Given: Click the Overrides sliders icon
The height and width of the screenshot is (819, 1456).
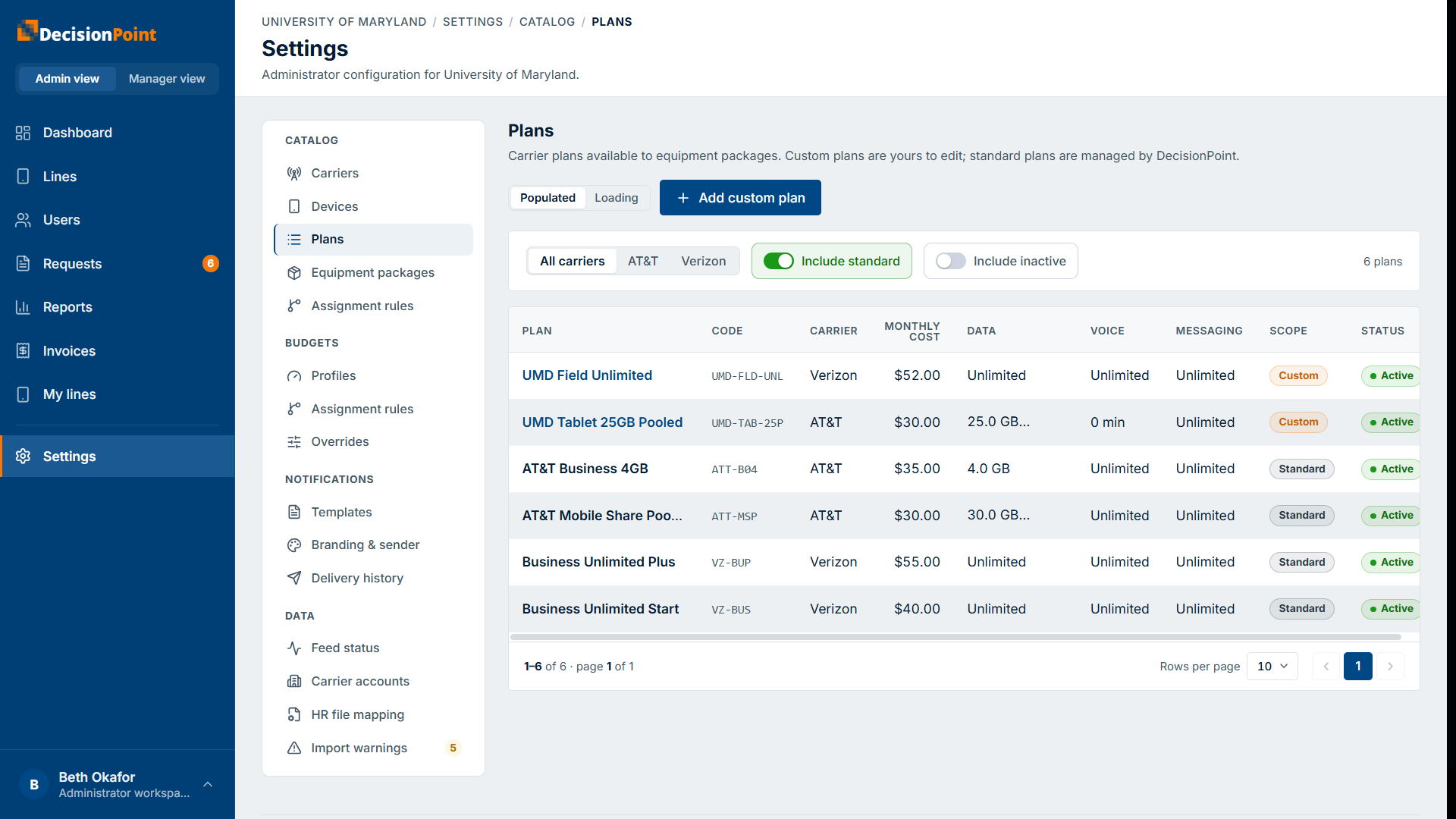Looking at the screenshot, I should tap(294, 442).
